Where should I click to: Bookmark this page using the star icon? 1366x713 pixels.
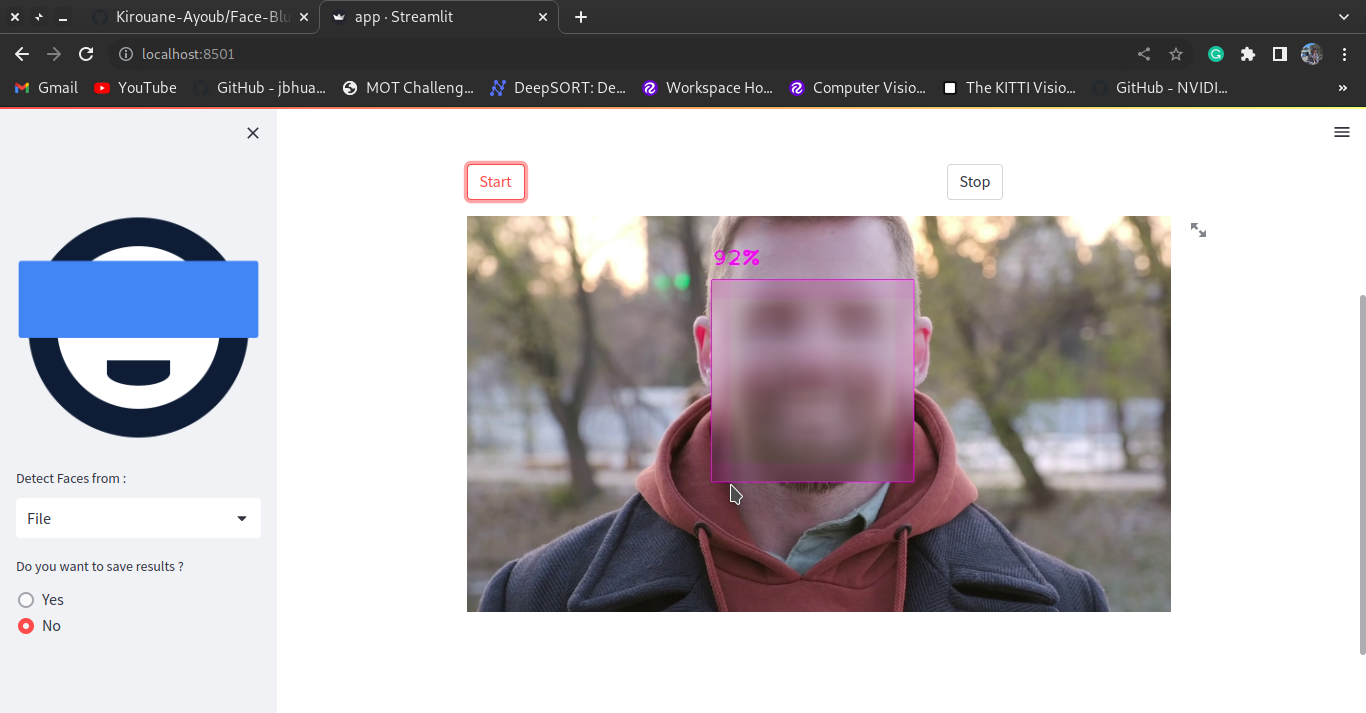click(1175, 54)
